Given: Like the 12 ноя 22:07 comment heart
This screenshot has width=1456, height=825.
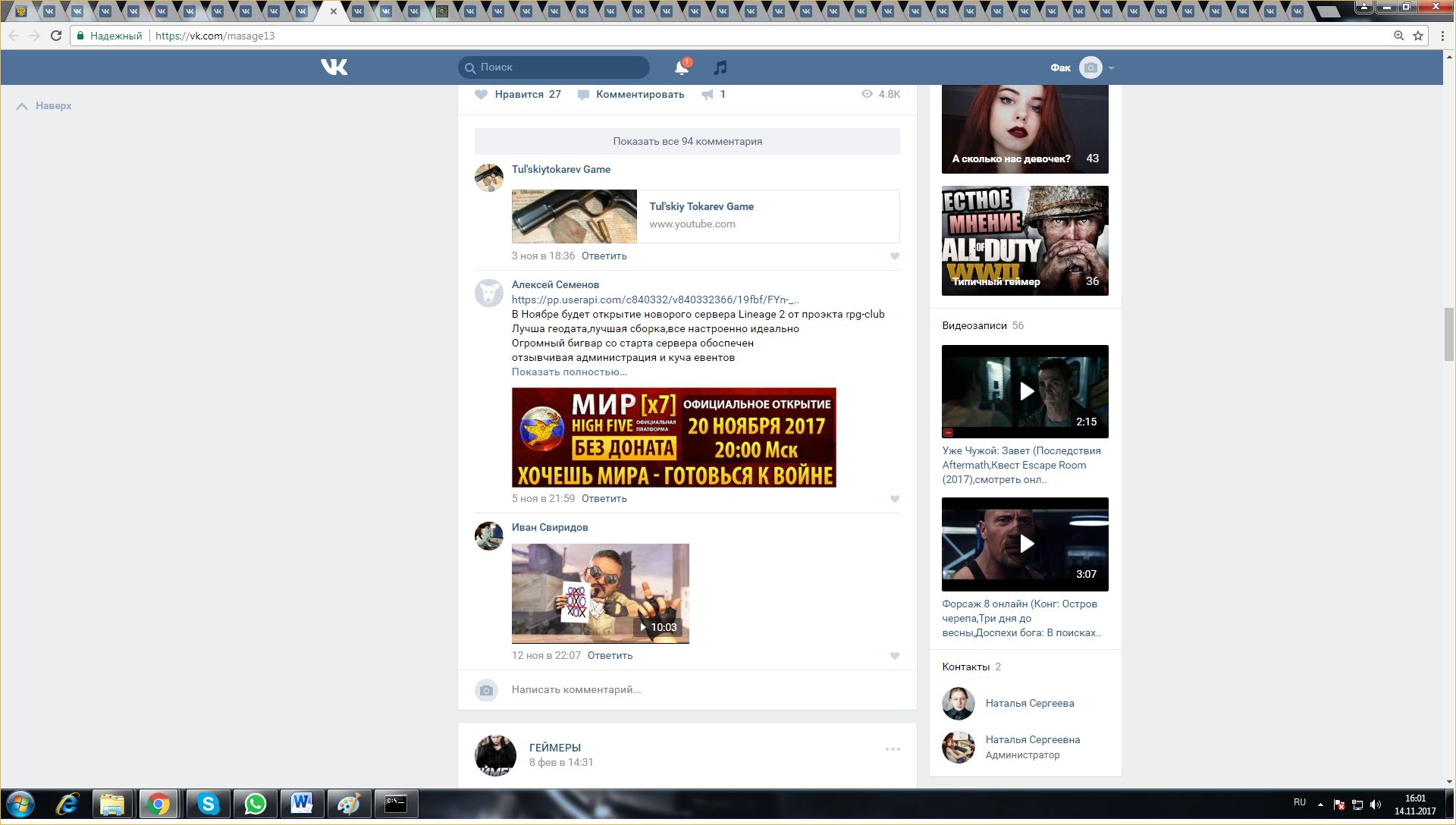Looking at the screenshot, I should 895,656.
